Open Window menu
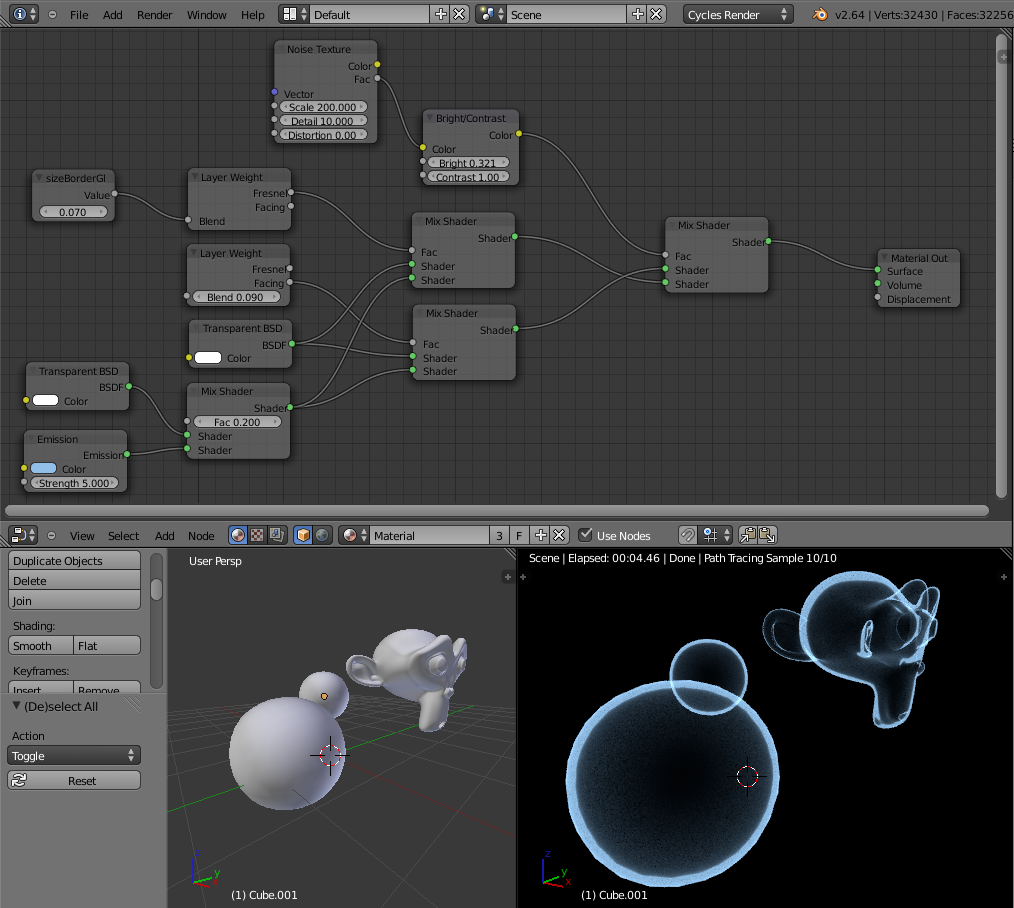Image resolution: width=1014 pixels, height=908 pixels. point(207,14)
